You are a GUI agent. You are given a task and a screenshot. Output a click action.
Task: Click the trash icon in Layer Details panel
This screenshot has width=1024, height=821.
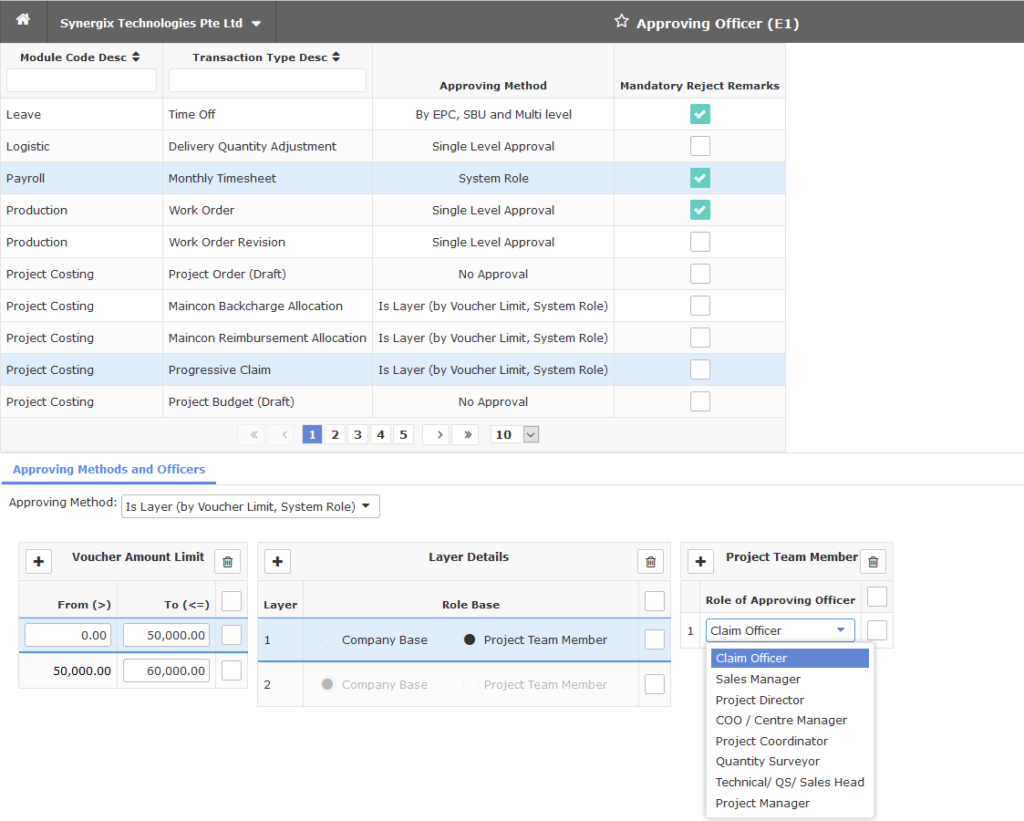point(650,561)
